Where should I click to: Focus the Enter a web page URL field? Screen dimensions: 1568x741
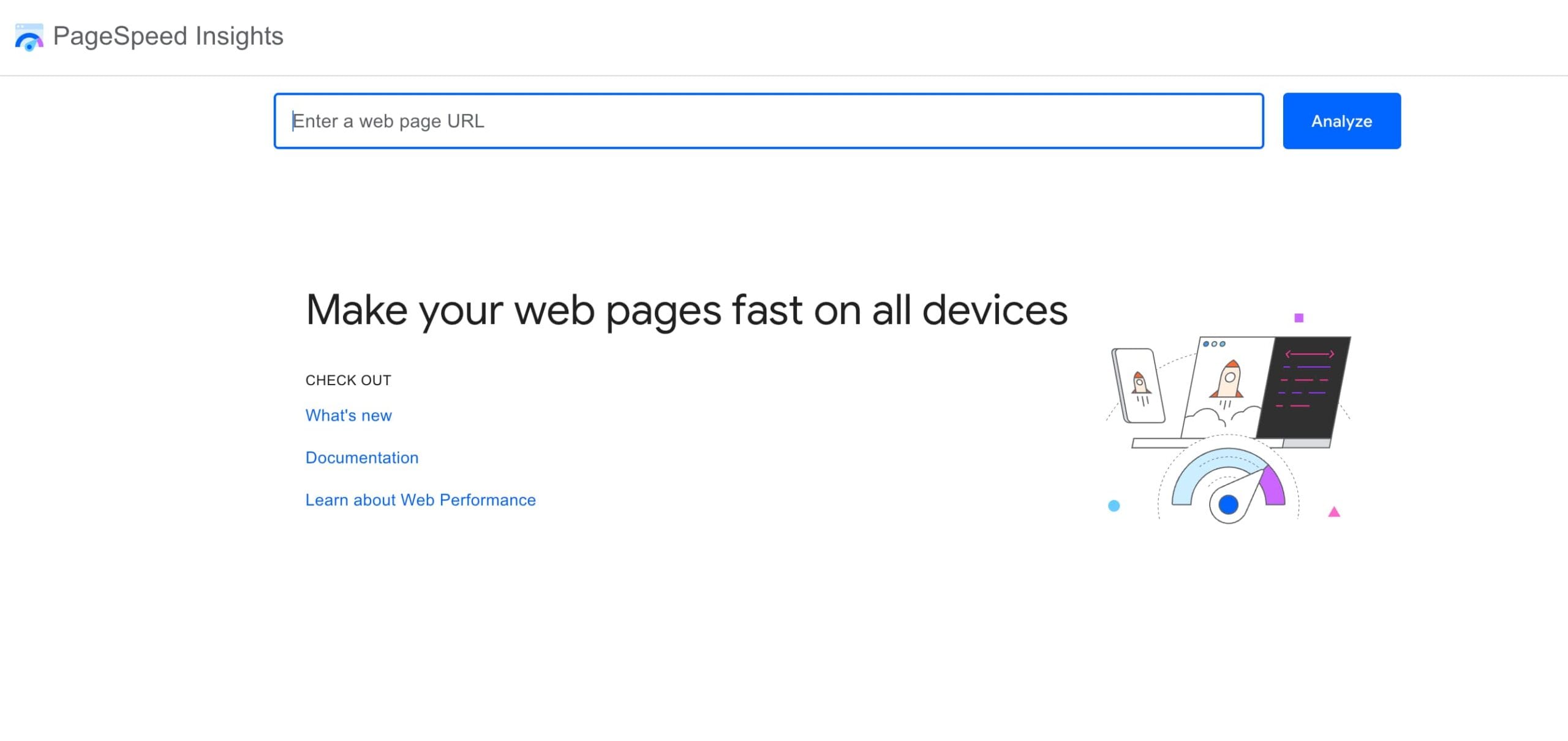point(769,121)
